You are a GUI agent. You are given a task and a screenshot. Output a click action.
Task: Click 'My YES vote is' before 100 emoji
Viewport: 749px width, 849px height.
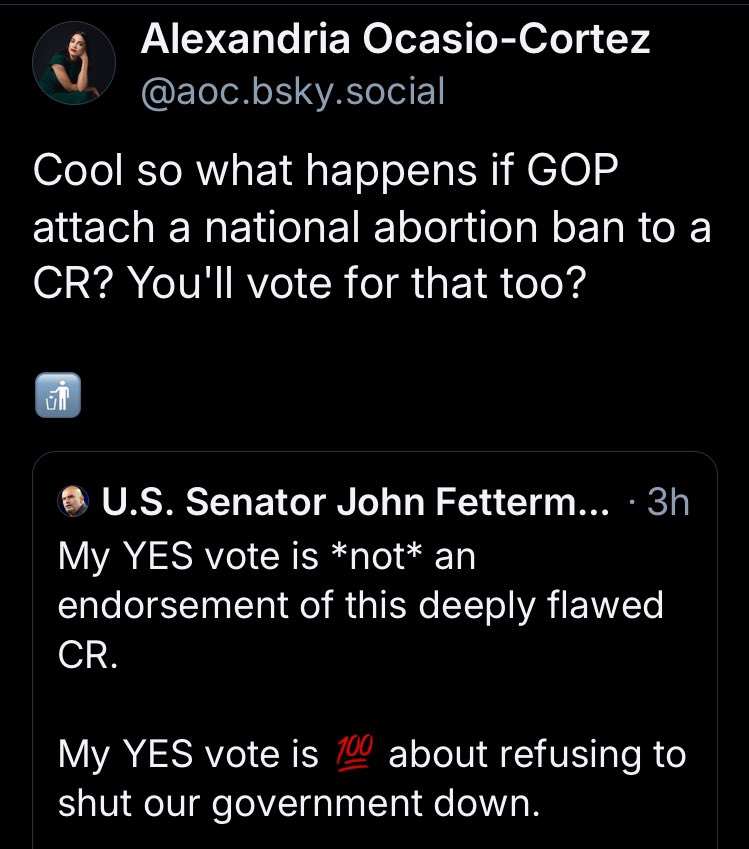coord(187,755)
